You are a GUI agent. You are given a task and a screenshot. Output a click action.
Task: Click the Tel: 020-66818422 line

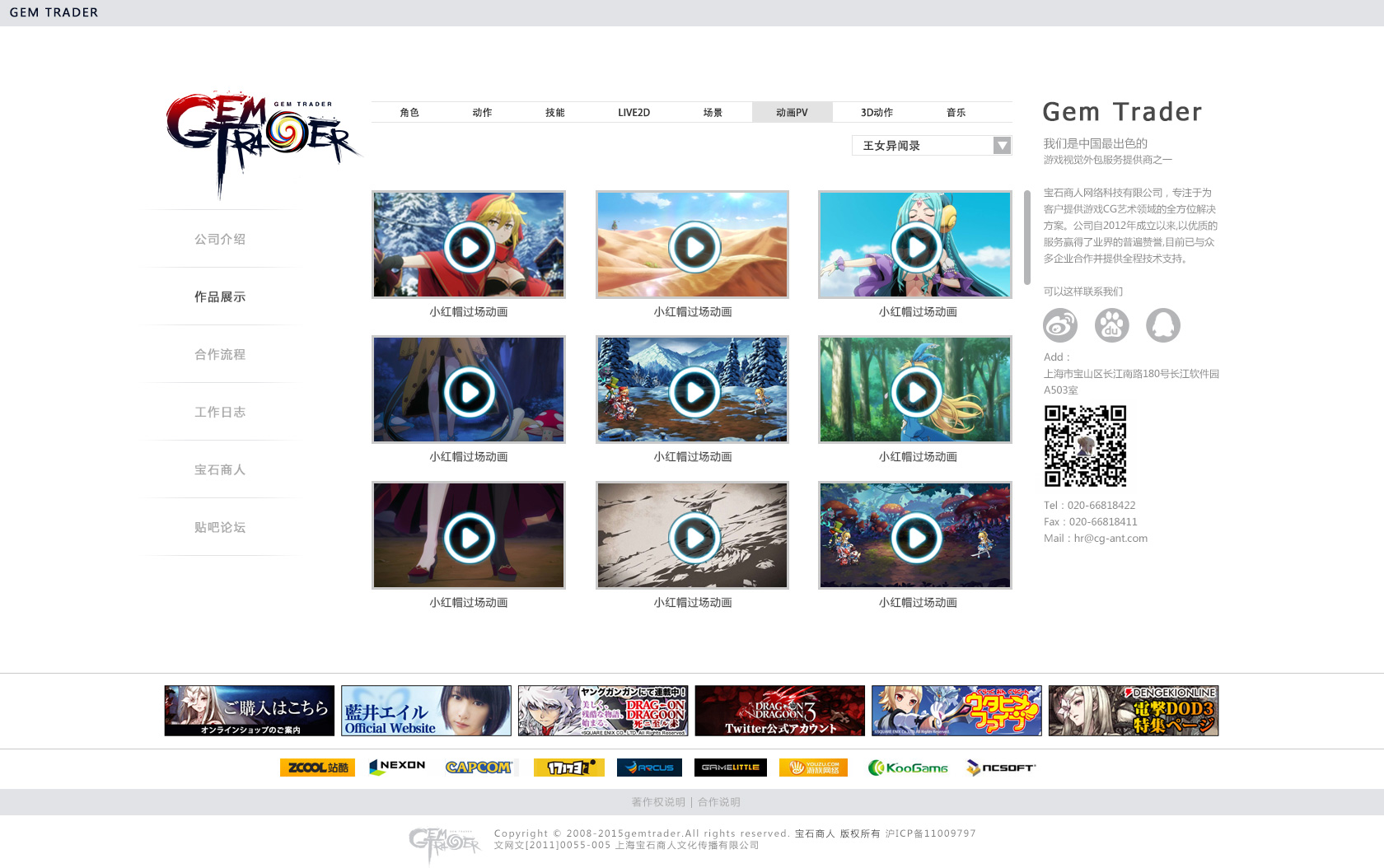1089,506
